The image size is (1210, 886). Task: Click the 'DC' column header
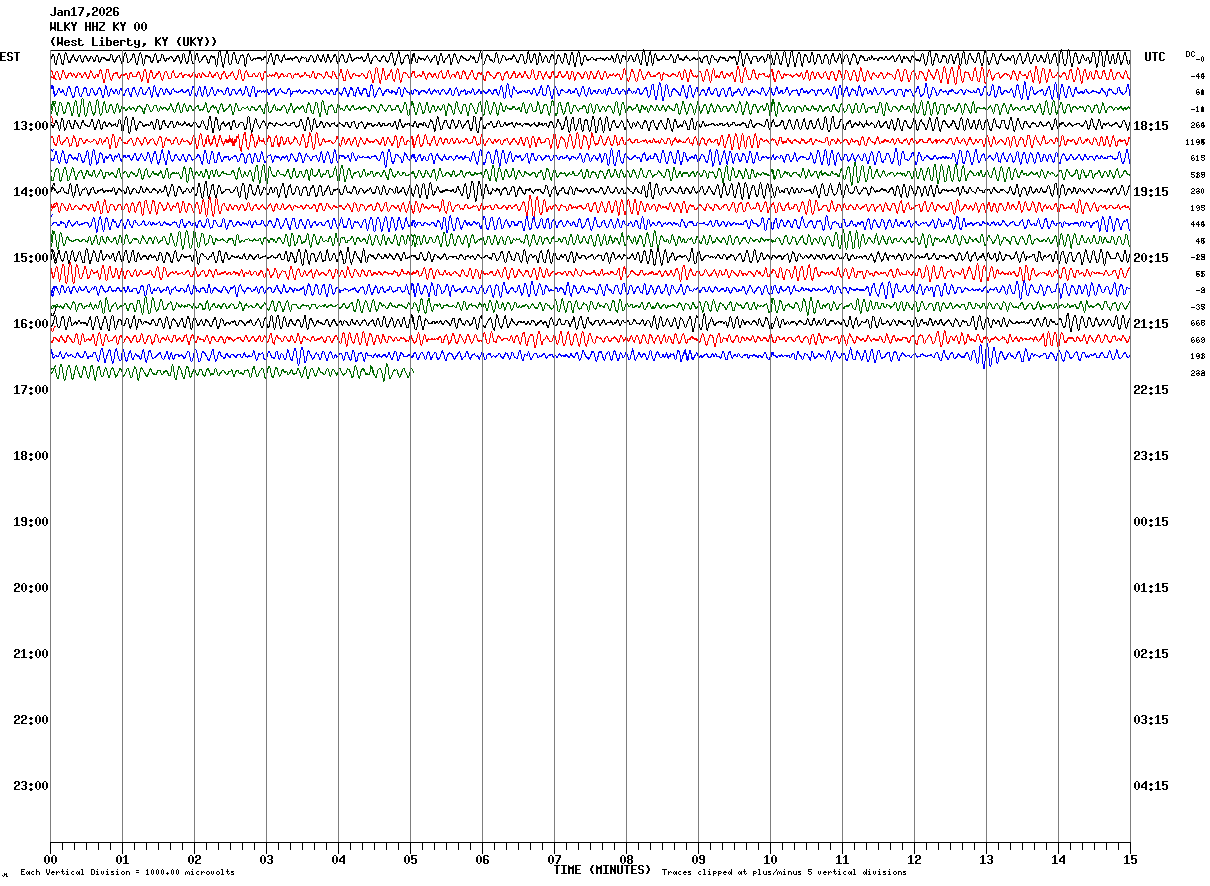(1190, 54)
